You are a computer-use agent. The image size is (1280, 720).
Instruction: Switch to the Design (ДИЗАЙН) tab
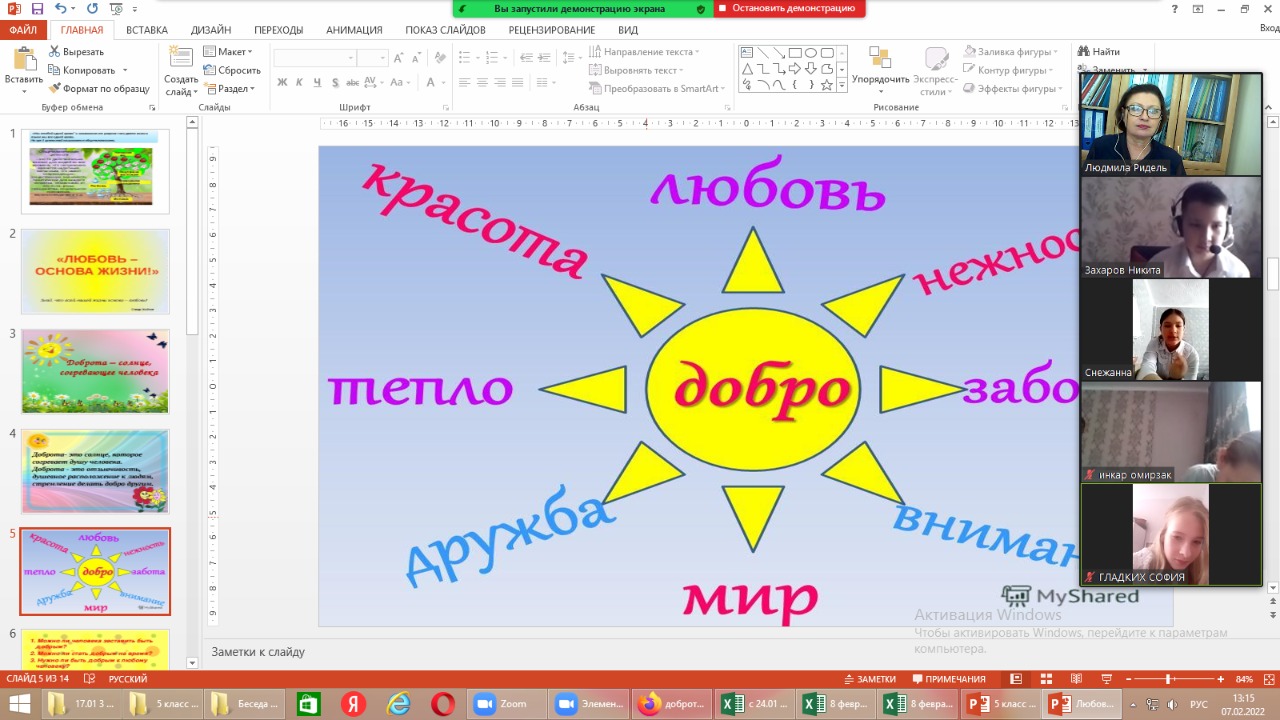[211, 30]
